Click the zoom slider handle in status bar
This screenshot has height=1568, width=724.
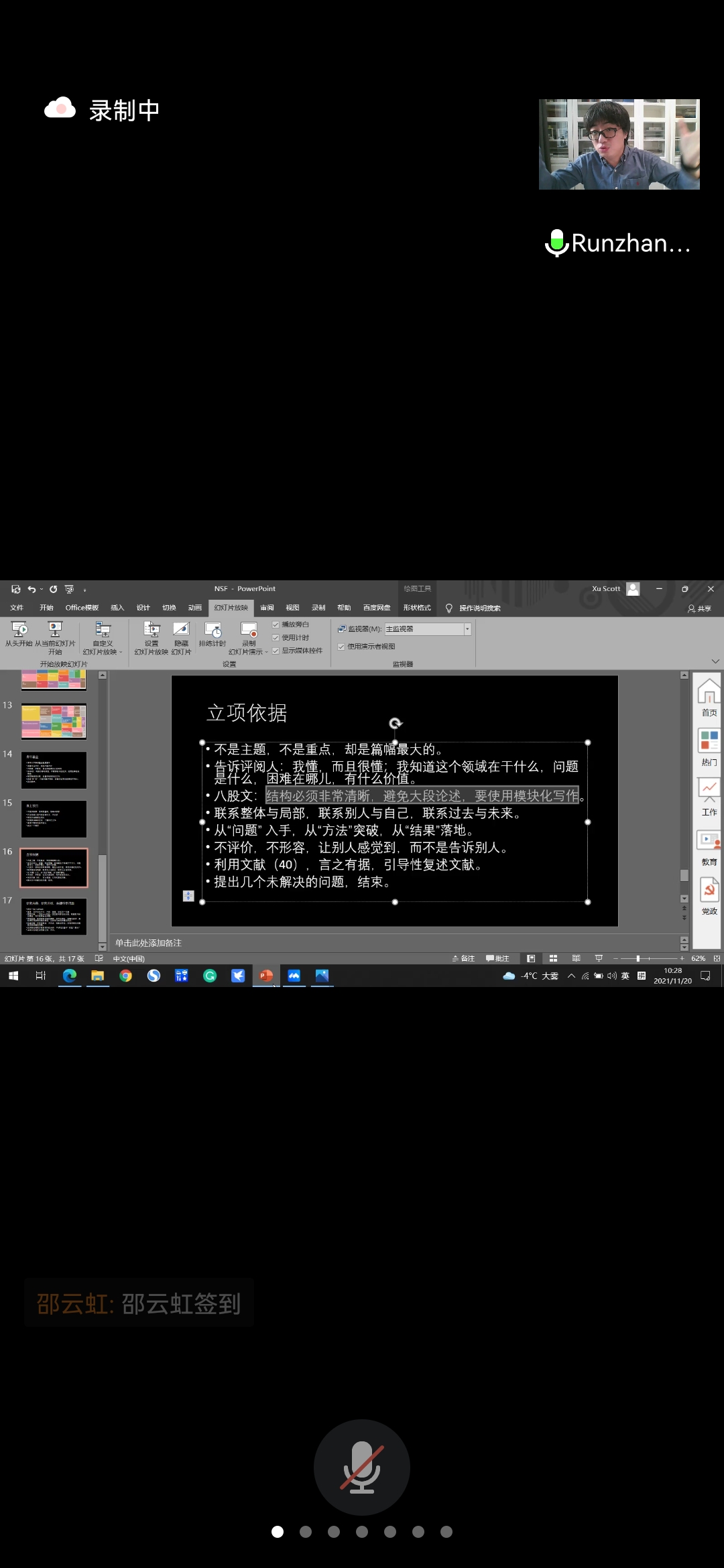638,958
